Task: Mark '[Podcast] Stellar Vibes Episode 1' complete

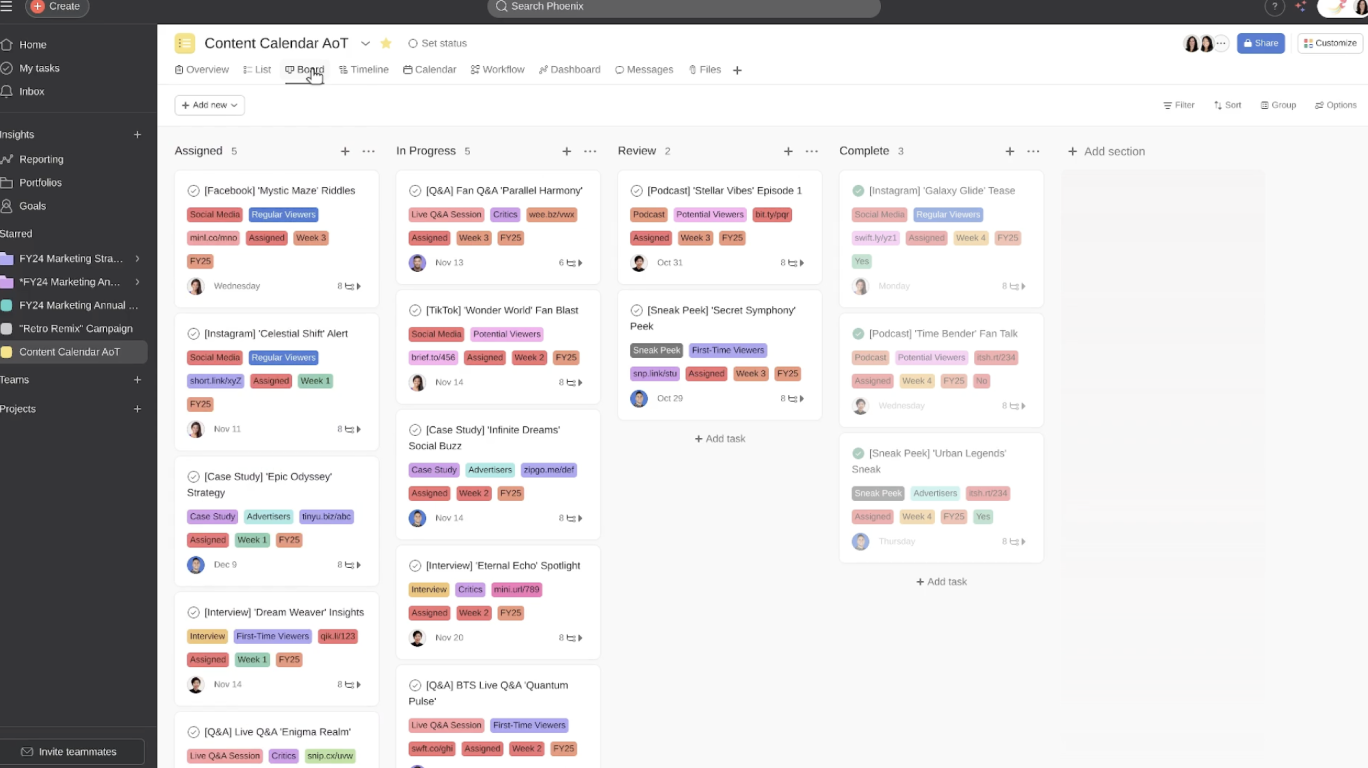Action: (x=638, y=190)
